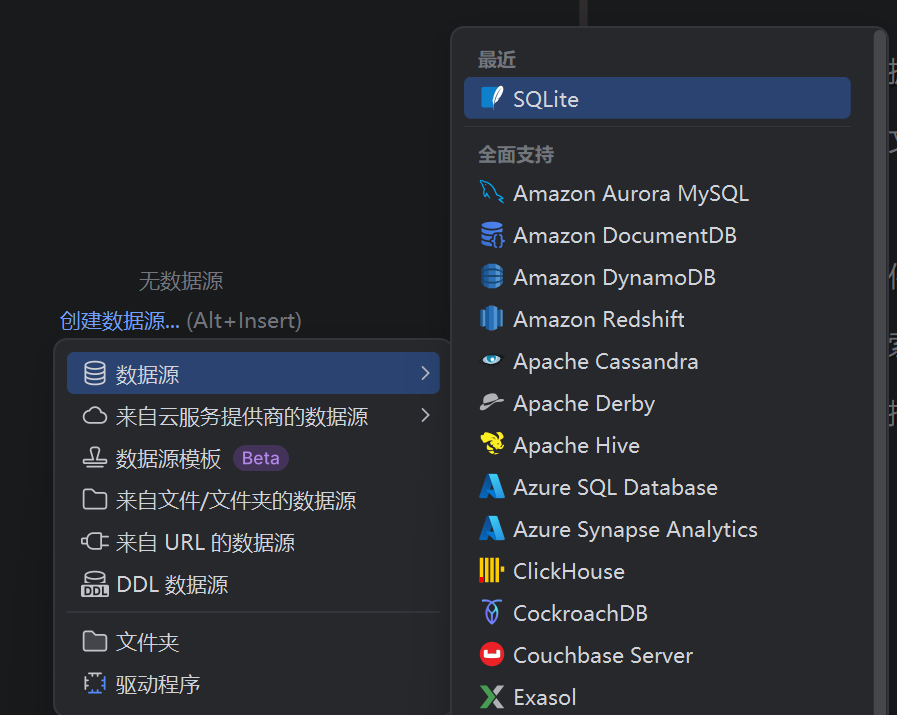The image size is (897, 715).
Task: Click the database list vertical scrollbar
Action: [x=880, y=372]
